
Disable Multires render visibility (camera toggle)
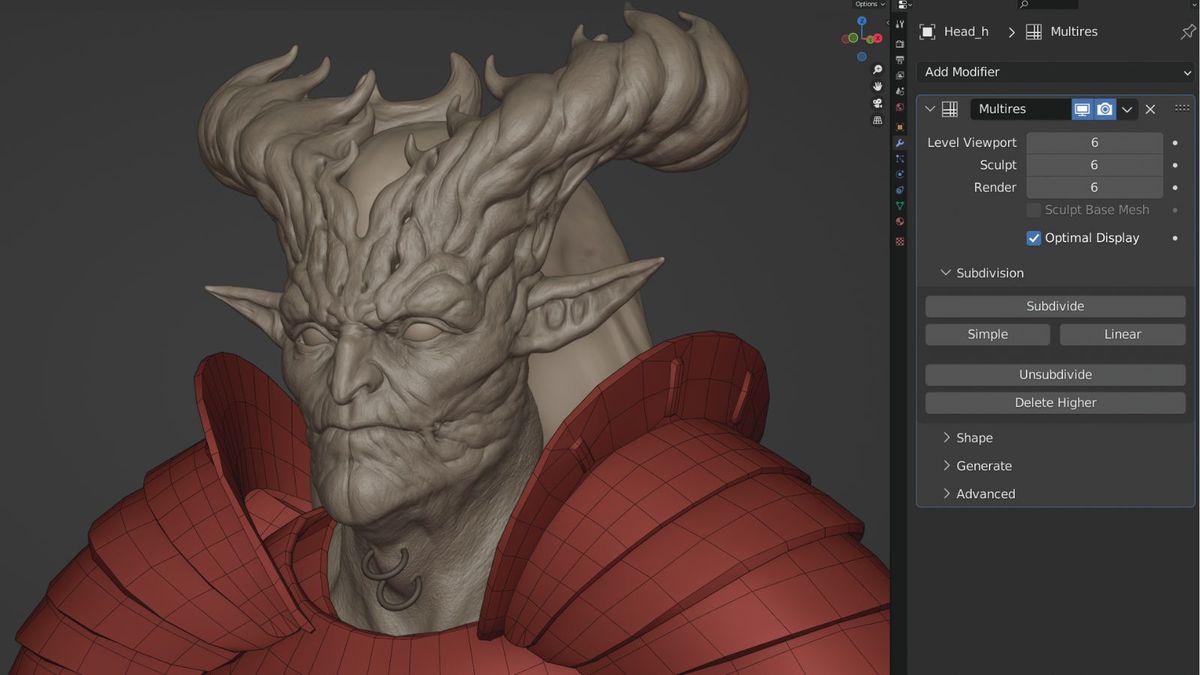[x=1104, y=109]
